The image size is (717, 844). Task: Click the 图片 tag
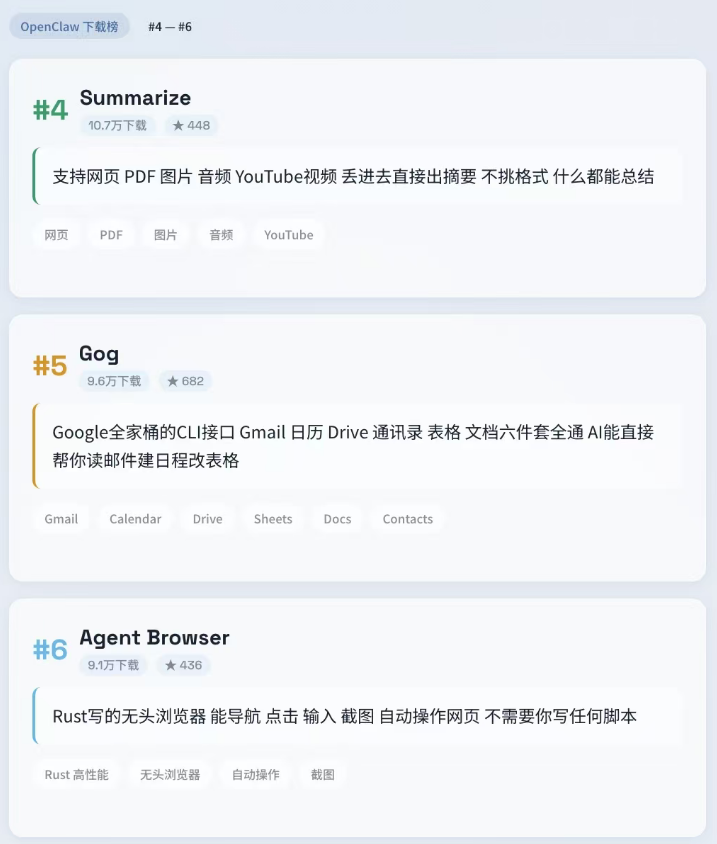166,235
